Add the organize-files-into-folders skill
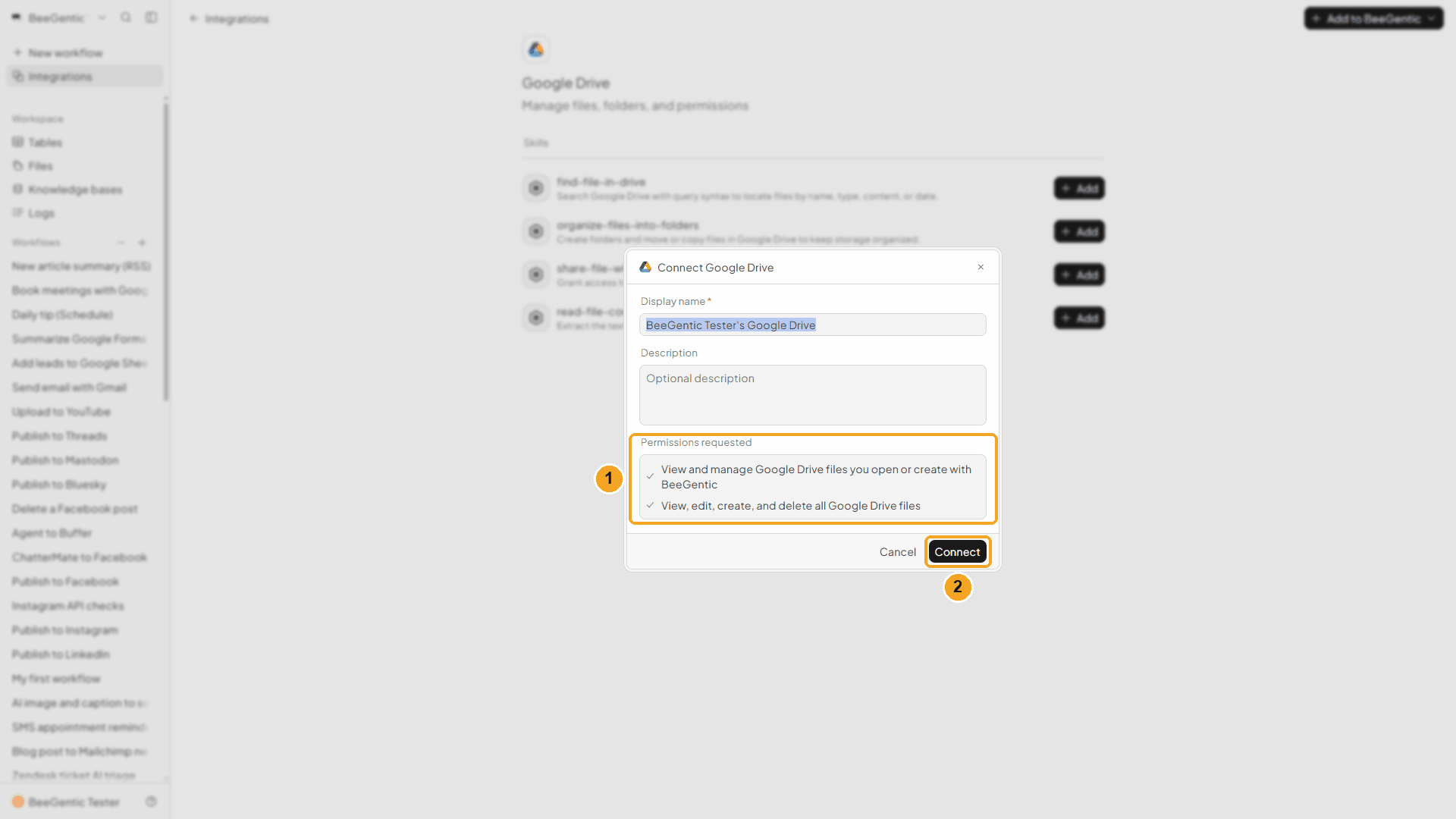 pyautogui.click(x=1079, y=231)
